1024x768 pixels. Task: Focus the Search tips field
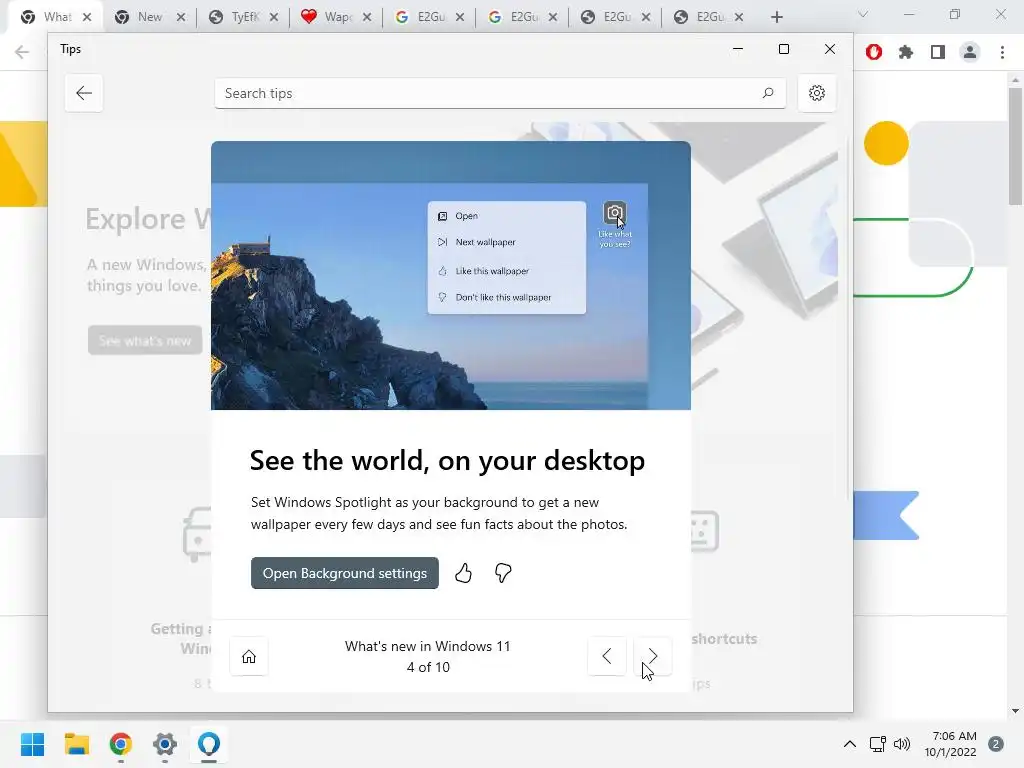pyautogui.click(x=500, y=93)
